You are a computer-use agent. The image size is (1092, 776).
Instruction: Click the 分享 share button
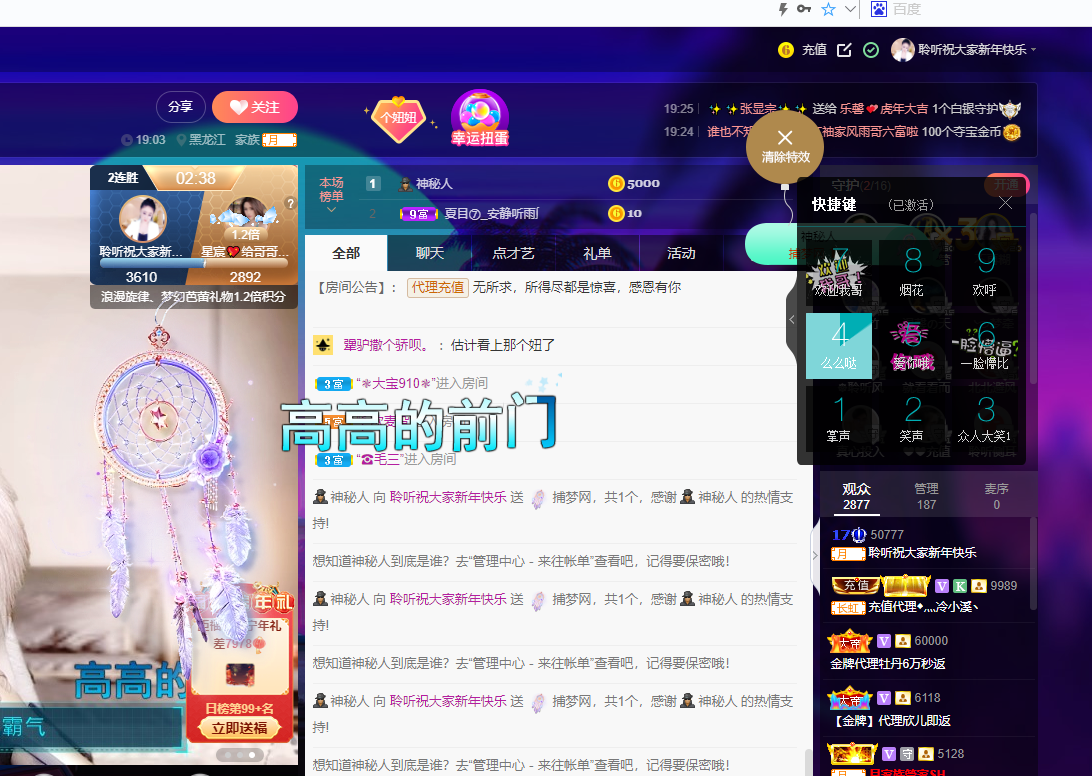tap(180, 107)
